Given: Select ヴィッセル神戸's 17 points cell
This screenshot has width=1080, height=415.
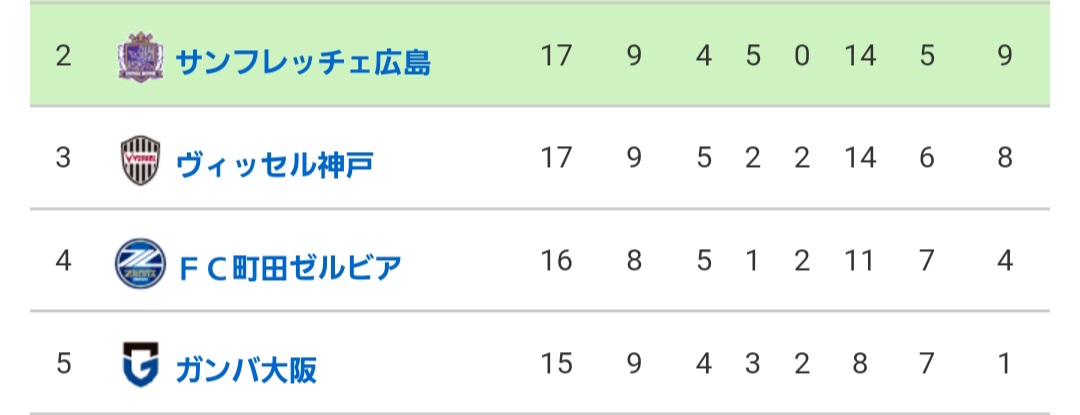Looking at the screenshot, I should pyautogui.click(x=556, y=158).
